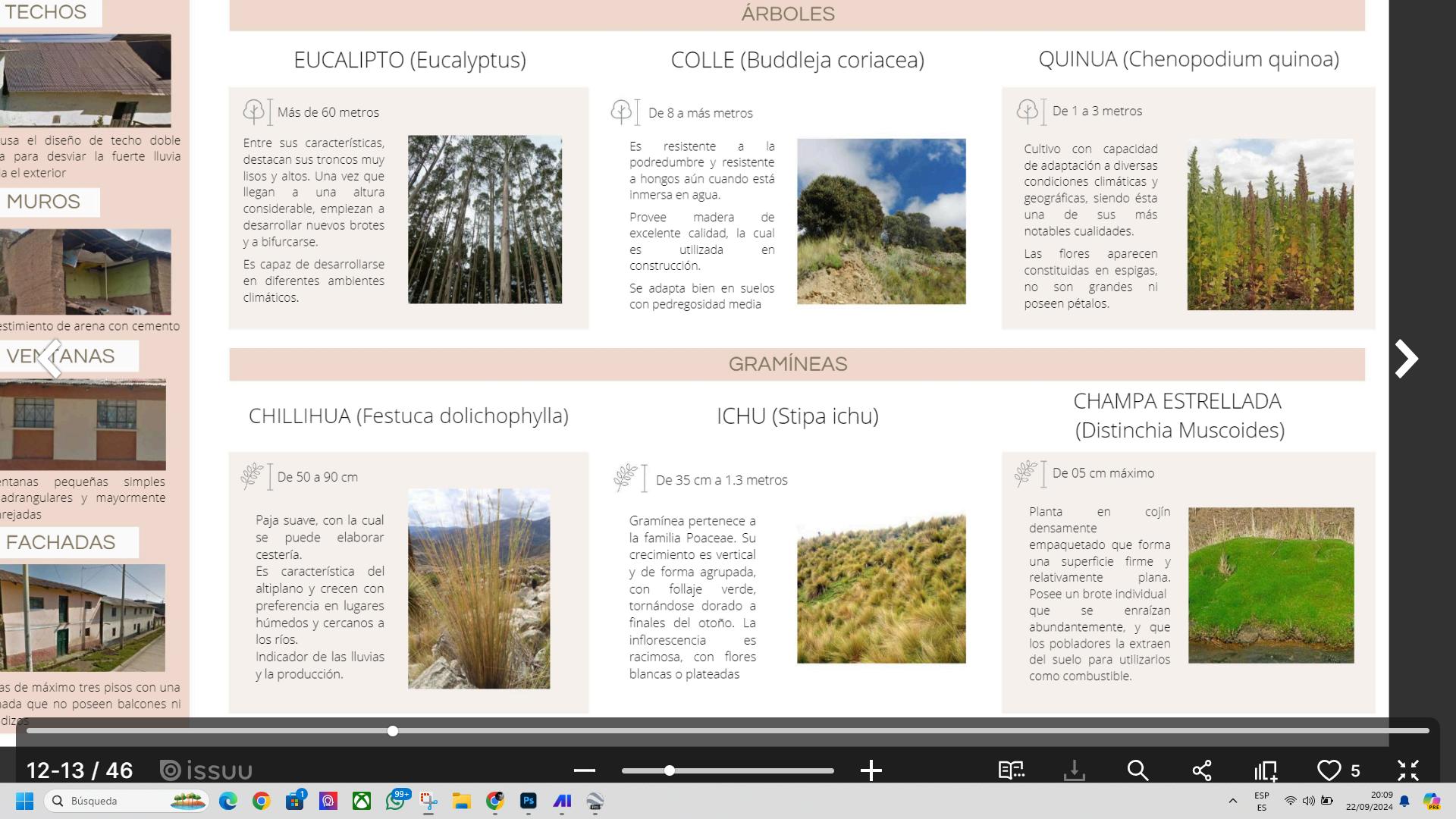
Task: Share this Issuu publication
Action: tap(1201, 770)
